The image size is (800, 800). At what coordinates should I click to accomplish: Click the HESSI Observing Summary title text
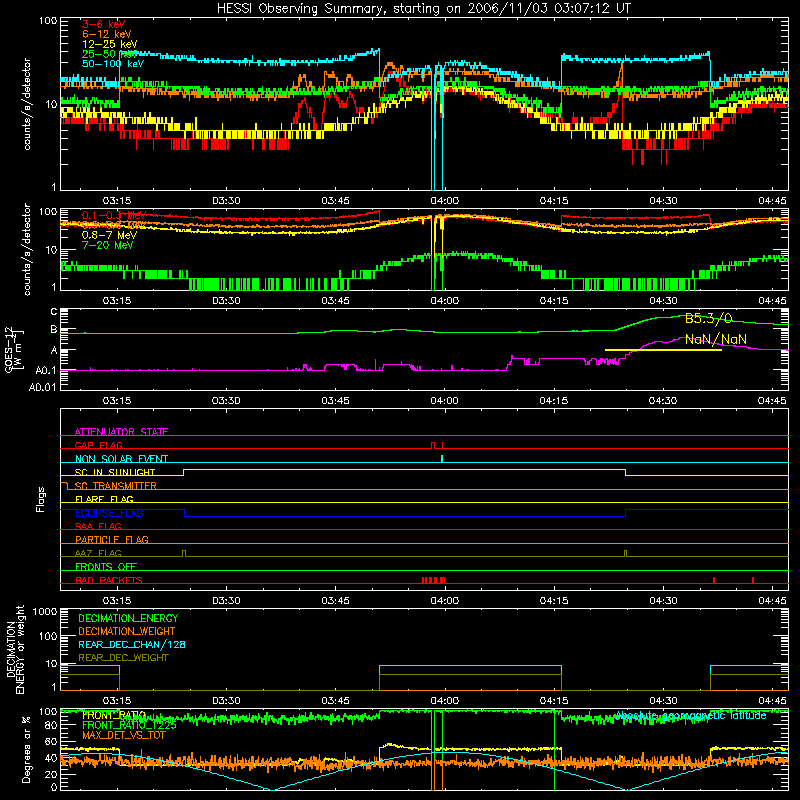coord(423,8)
